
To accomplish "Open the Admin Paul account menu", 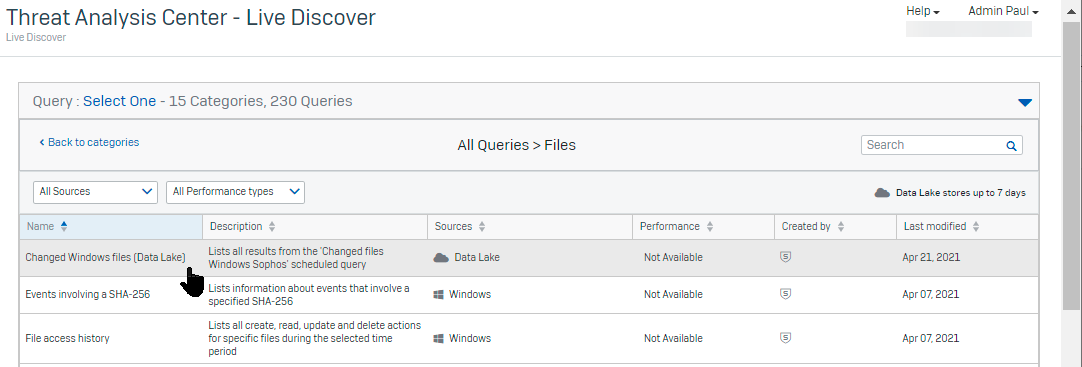I will point(1003,12).
